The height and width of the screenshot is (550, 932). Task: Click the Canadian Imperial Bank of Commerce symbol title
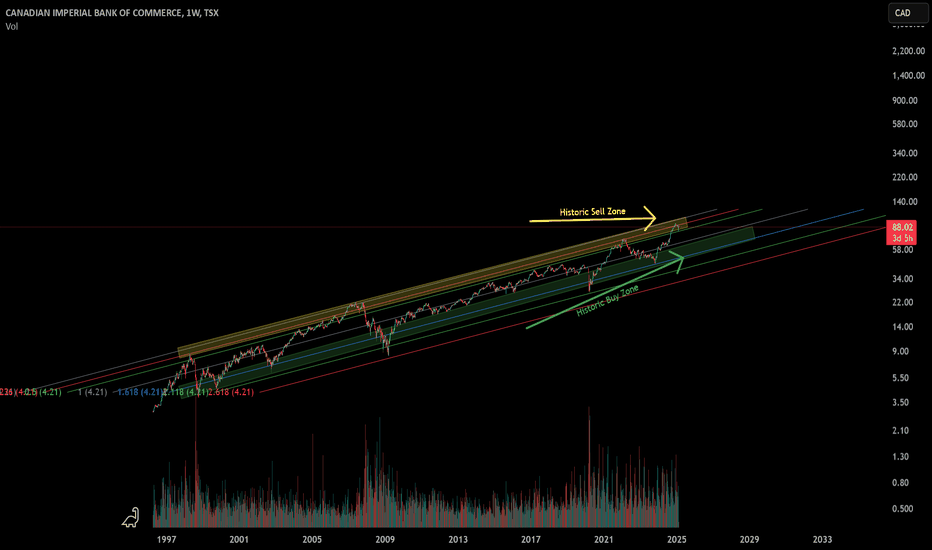pyautogui.click(x=112, y=12)
